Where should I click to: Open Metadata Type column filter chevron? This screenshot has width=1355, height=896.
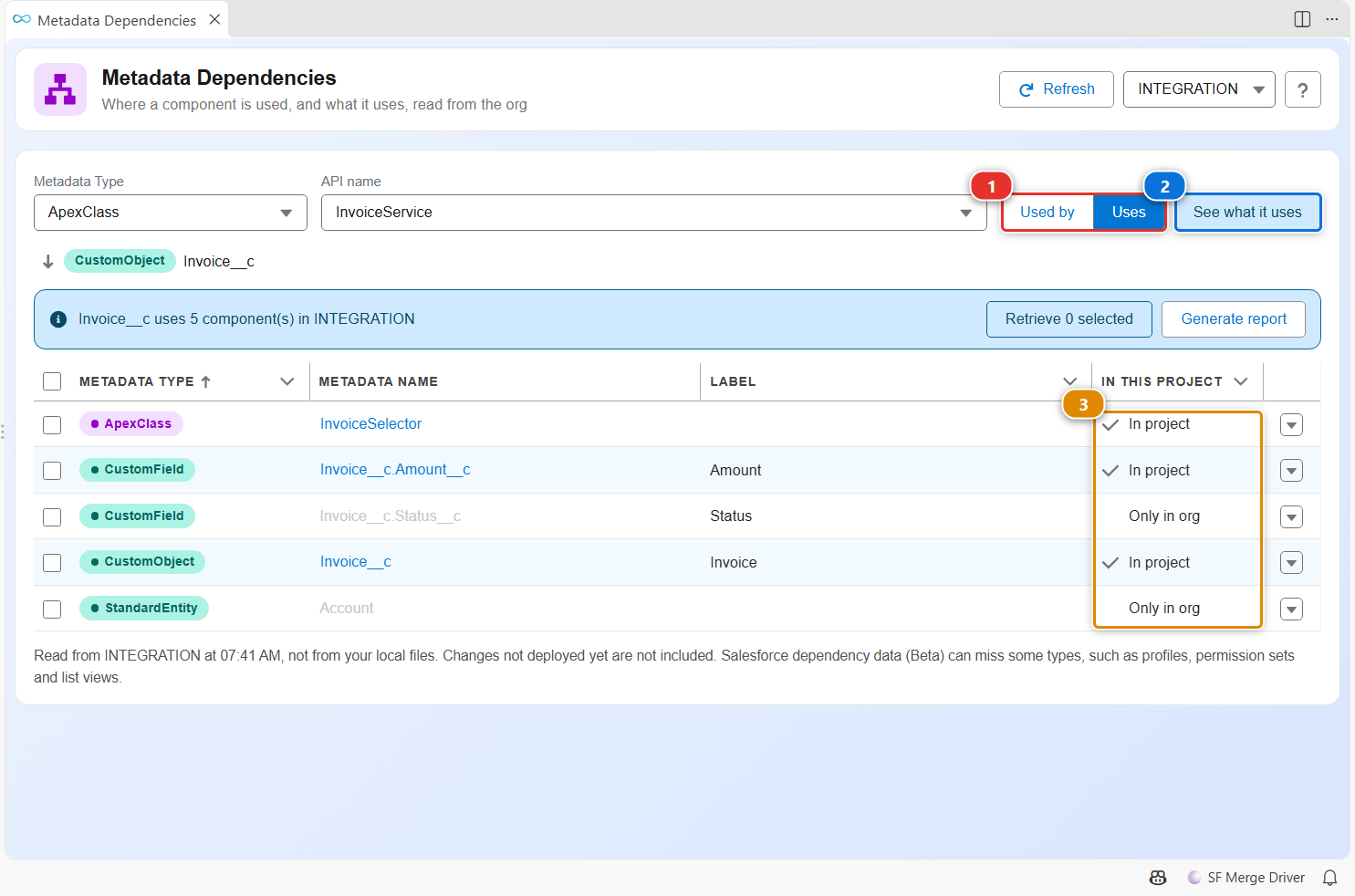[x=287, y=381]
